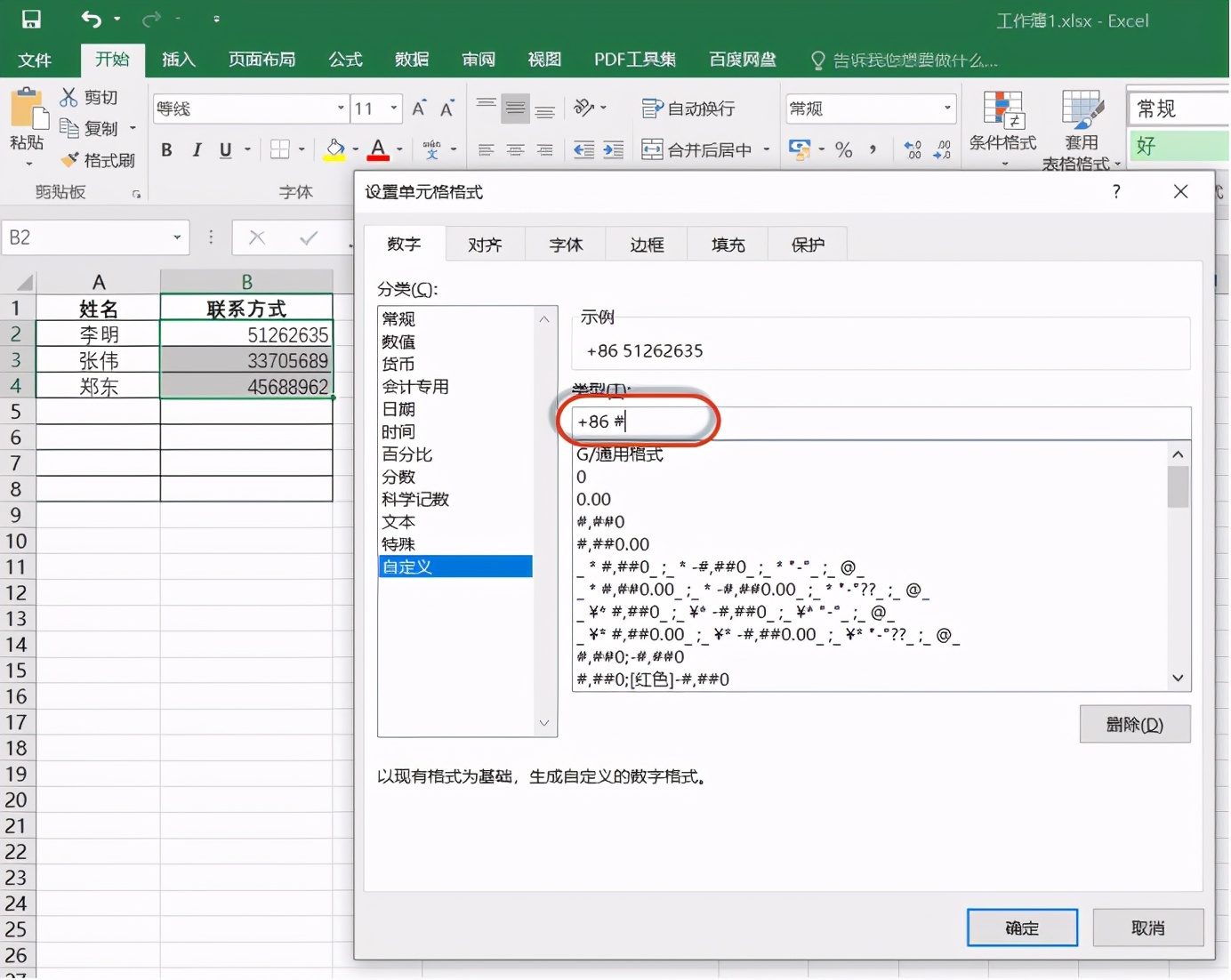Open the fill color dropdown arrow

[x=356, y=150]
